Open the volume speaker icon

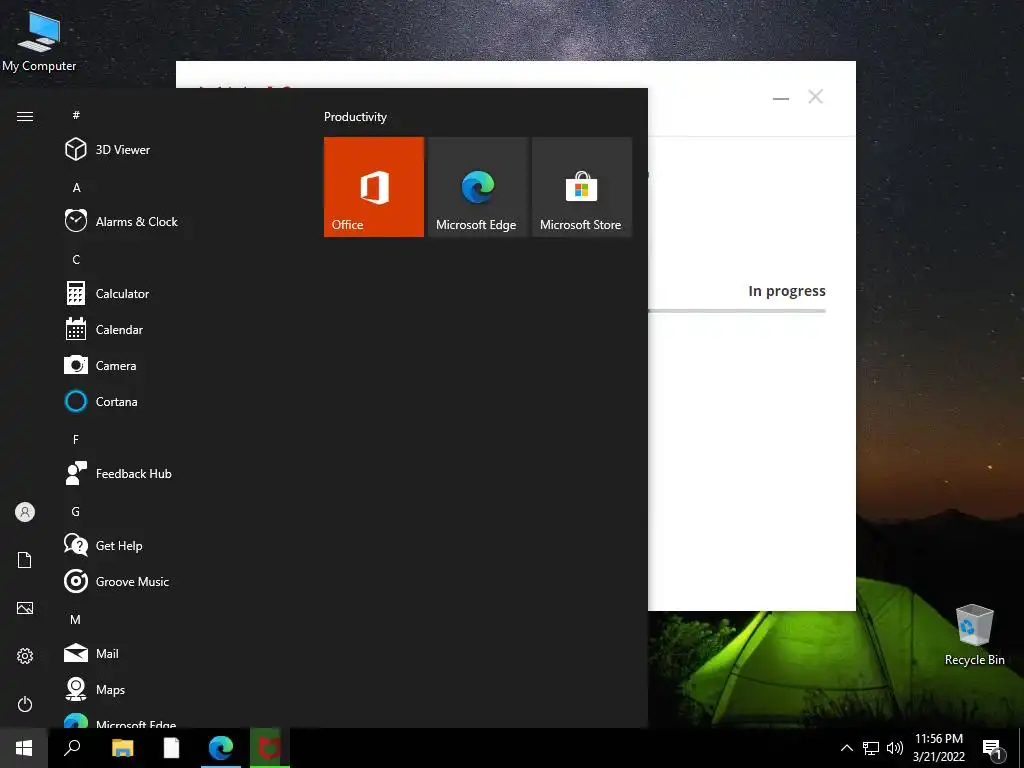pyautogui.click(x=895, y=748)
